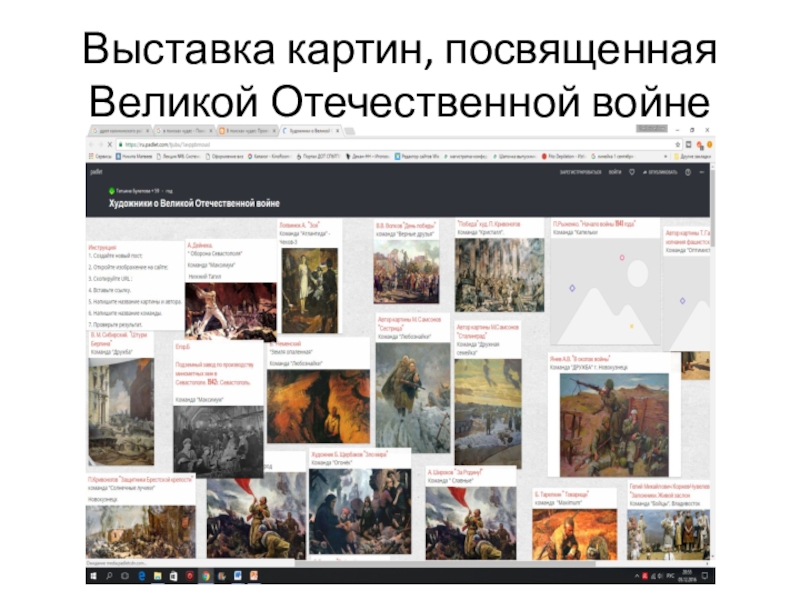Open the Зоя painting thumbnail
The height and width of the screenshot is (600, 800).
pyautogui.click(x=310, y=290)
